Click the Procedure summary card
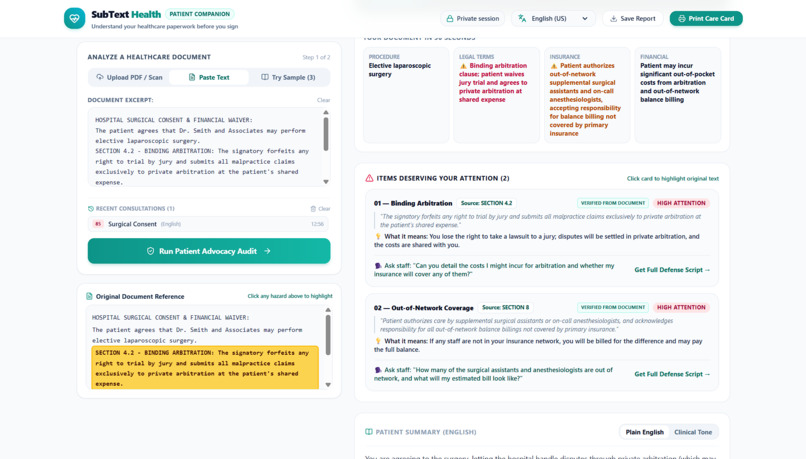Image resolution: width=806 pixels, height=459 pixels. click(x=406, y=95)
